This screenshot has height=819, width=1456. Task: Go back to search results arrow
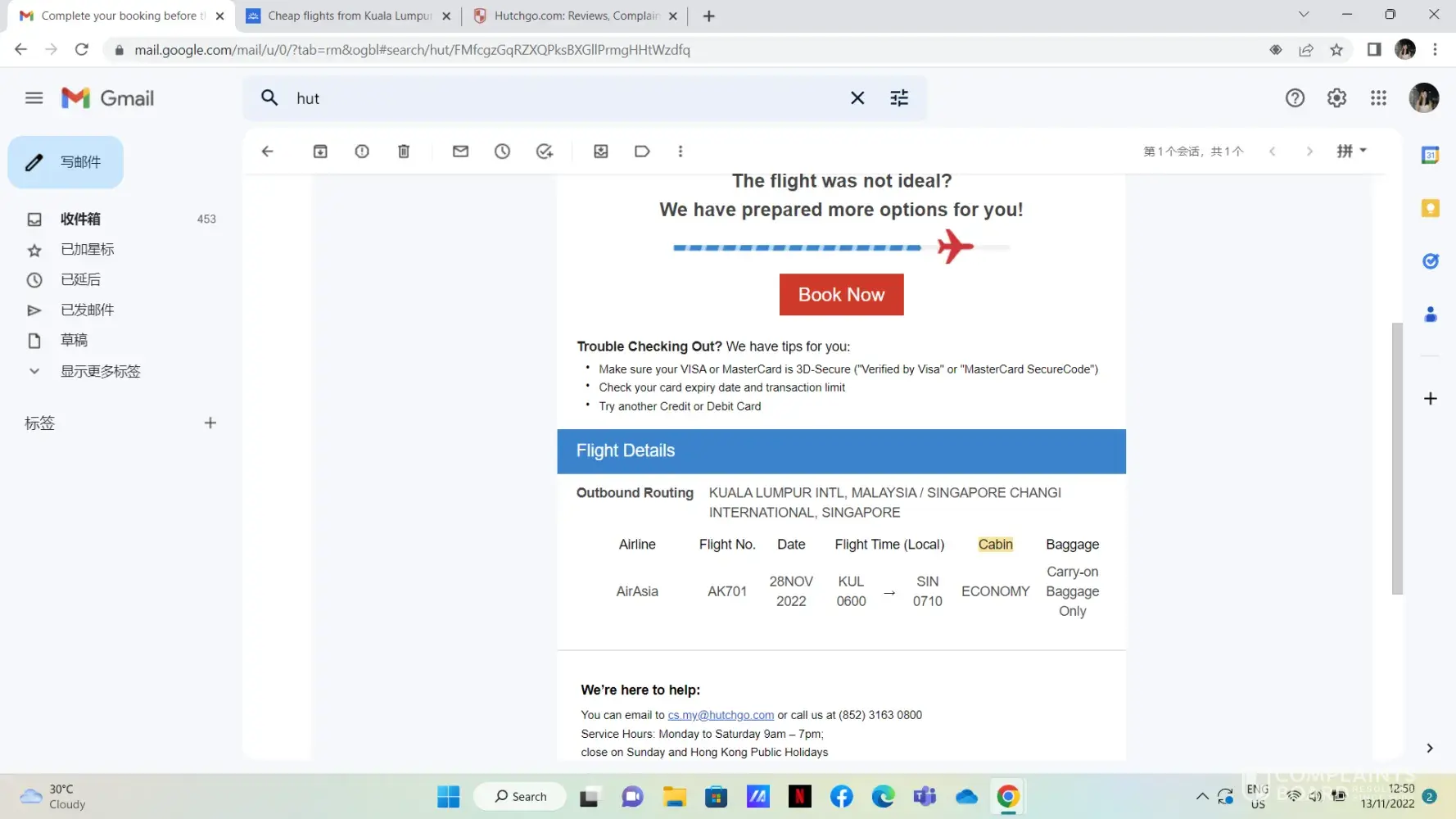267,152
